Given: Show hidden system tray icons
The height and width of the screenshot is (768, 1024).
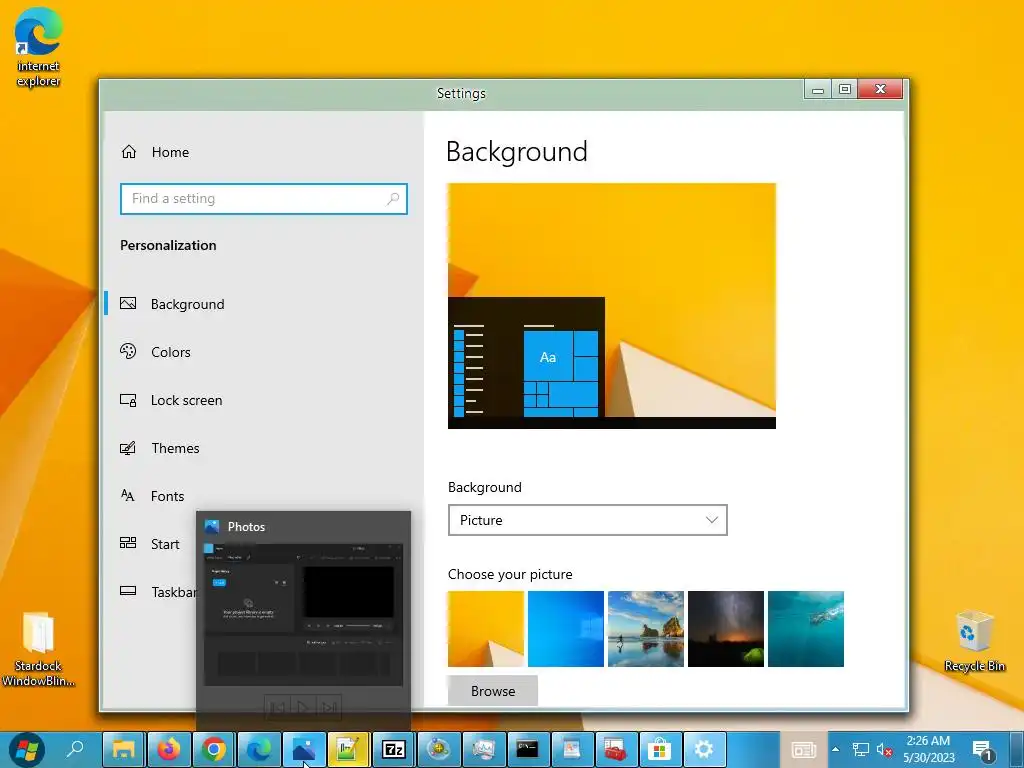Looking at the screenshot, I should tap(835, 750).
